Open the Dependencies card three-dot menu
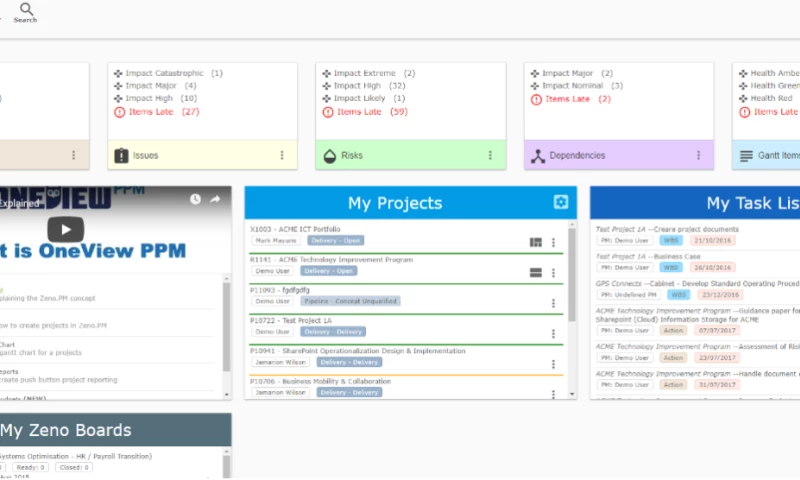Screen dimensions: 800x480 pos(697,155)
